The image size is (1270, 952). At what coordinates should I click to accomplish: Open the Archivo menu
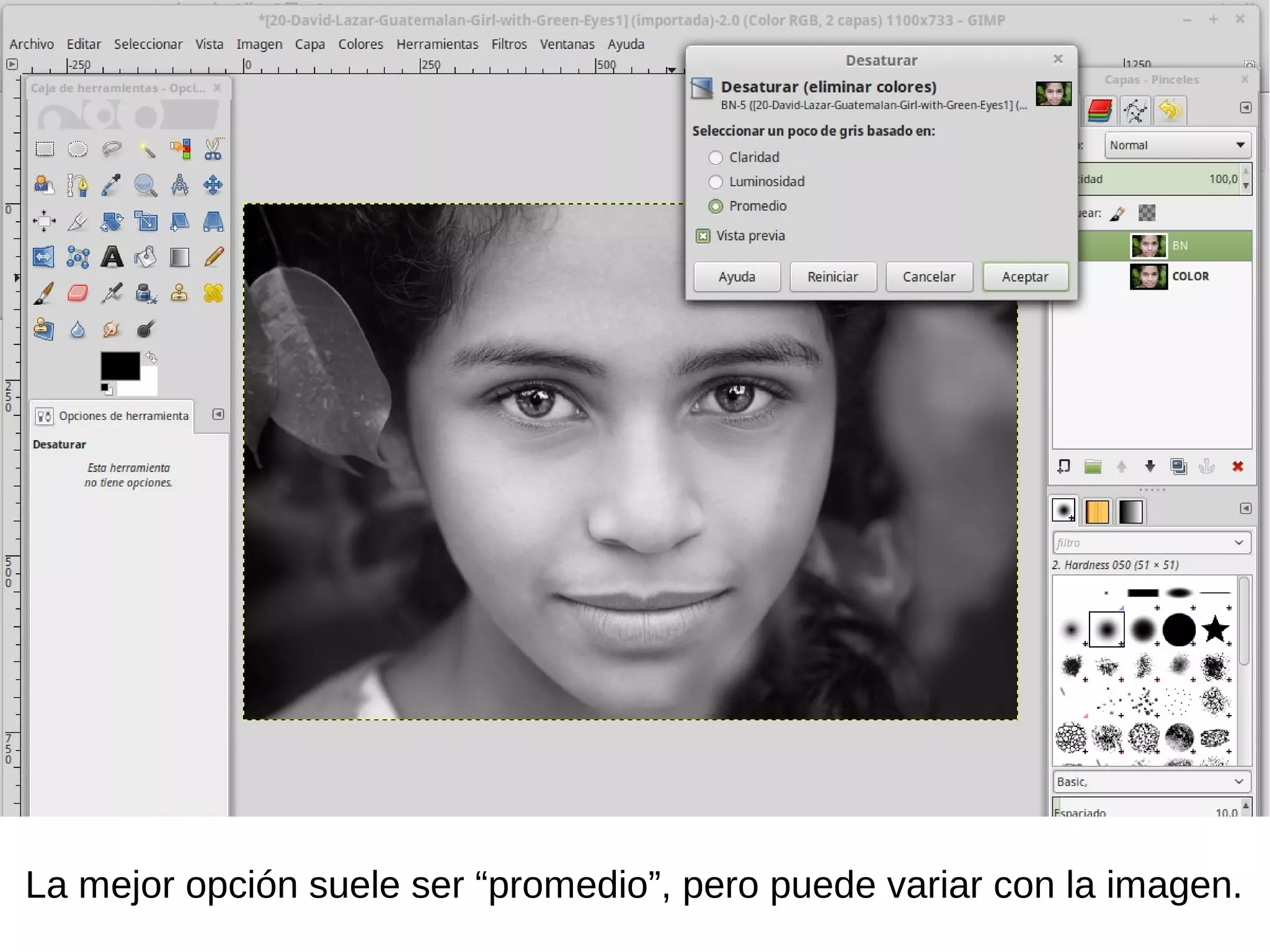(x=32, y=44)
